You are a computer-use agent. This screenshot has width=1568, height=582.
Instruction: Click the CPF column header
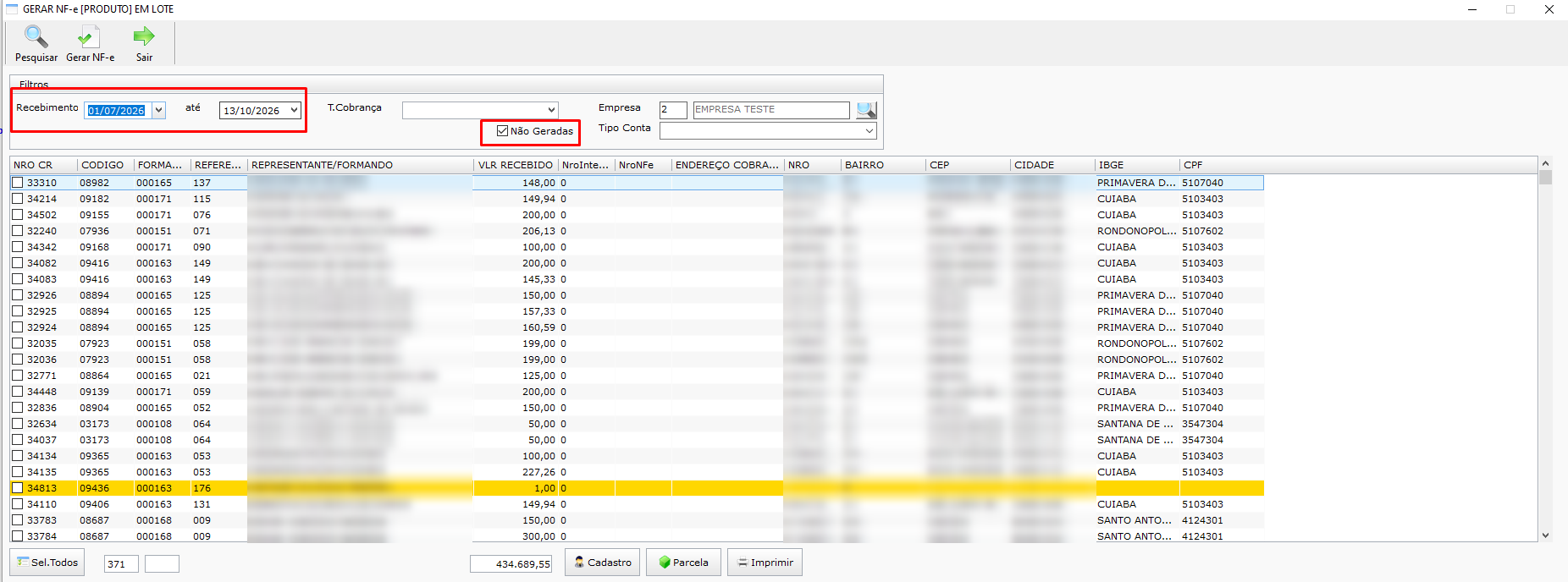[x=1222, y=165]
